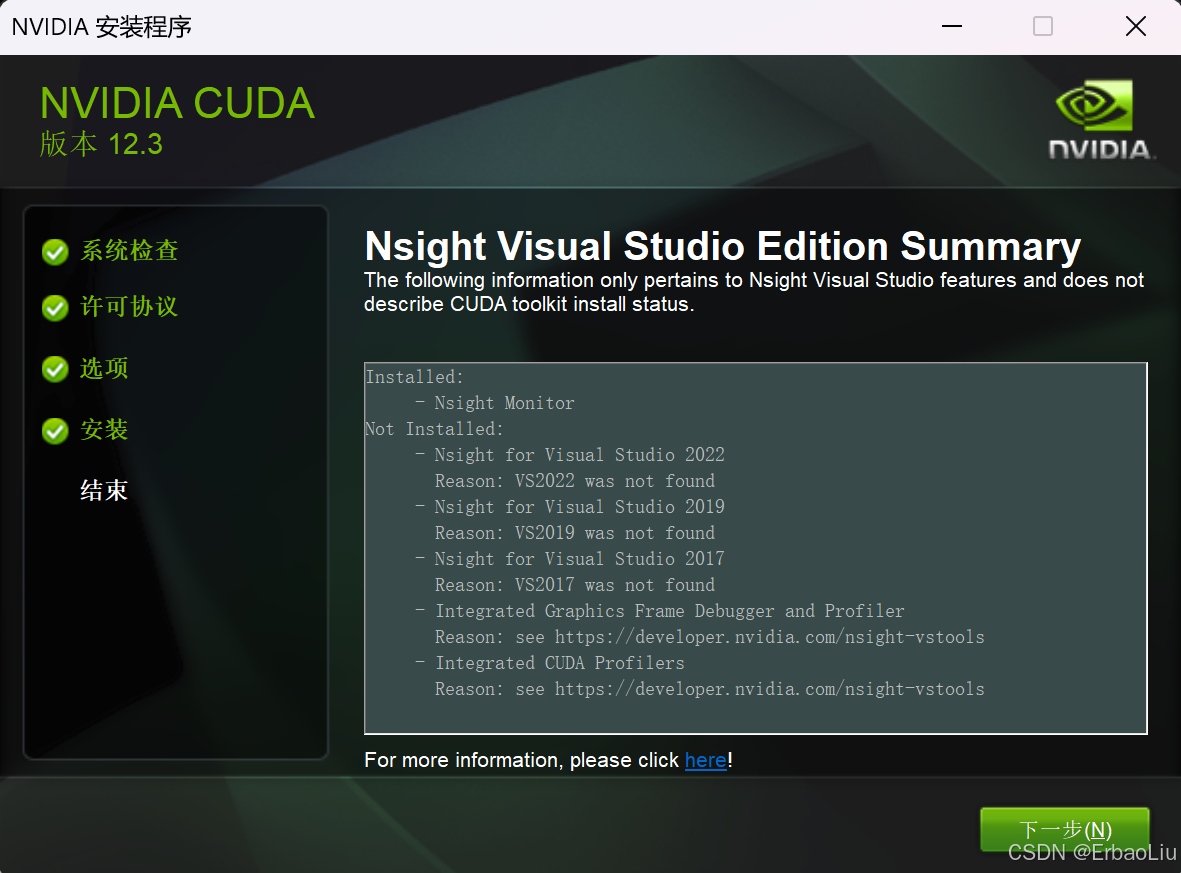Click 'Reason: VS2019 was not found' line

pos(575,533)
